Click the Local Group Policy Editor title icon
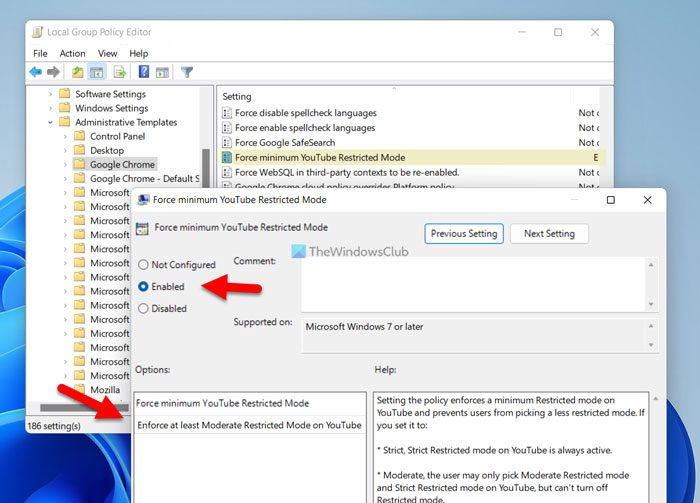Image resolution: width=700 pixels, height=503 pixels. pos(38,32)
